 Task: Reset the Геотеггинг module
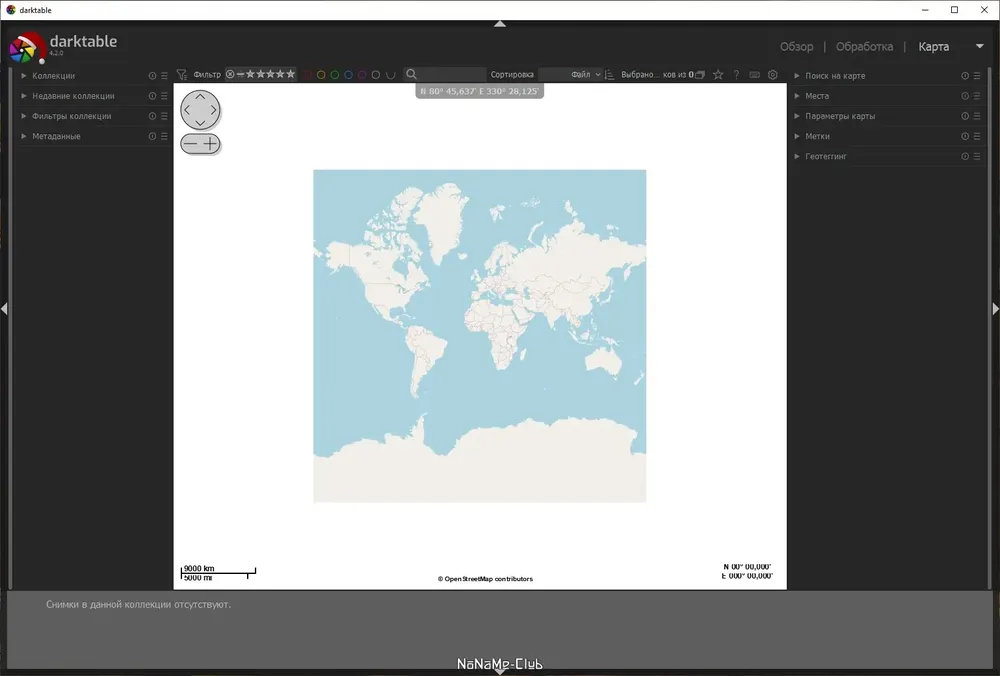[x=965, y=156]
